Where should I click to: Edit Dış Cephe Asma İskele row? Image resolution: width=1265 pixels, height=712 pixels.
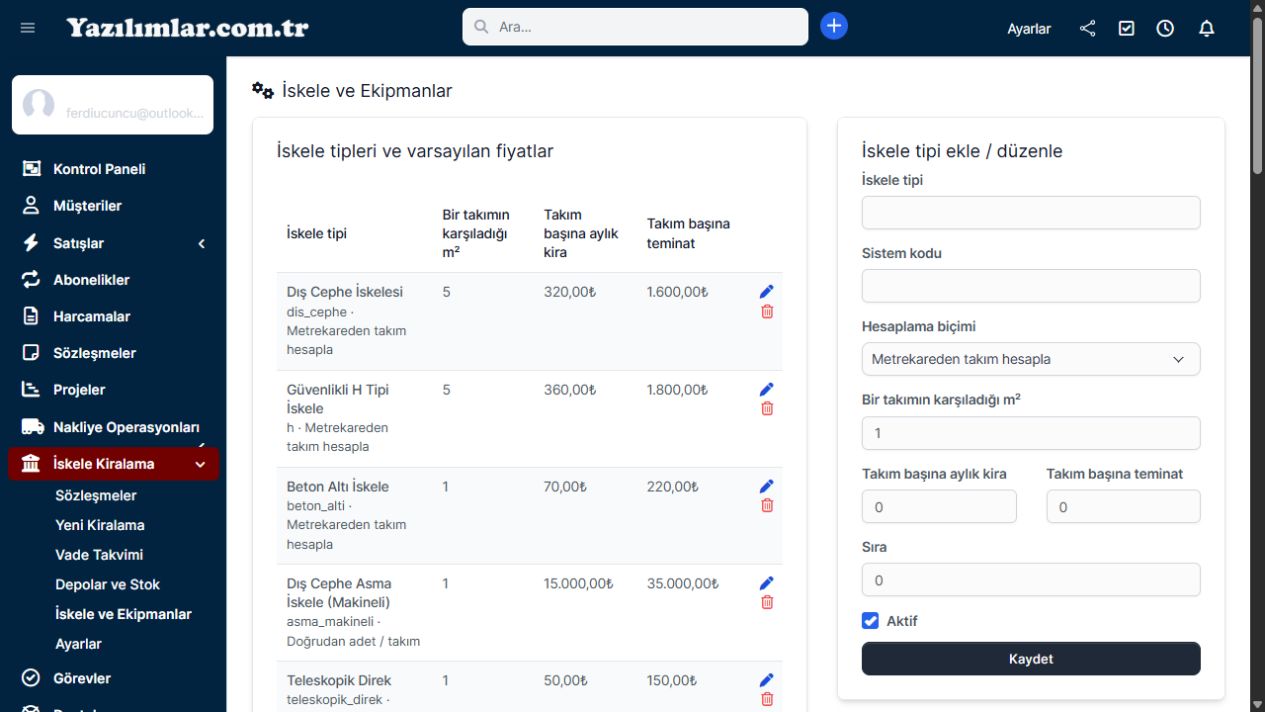point(767,583)
